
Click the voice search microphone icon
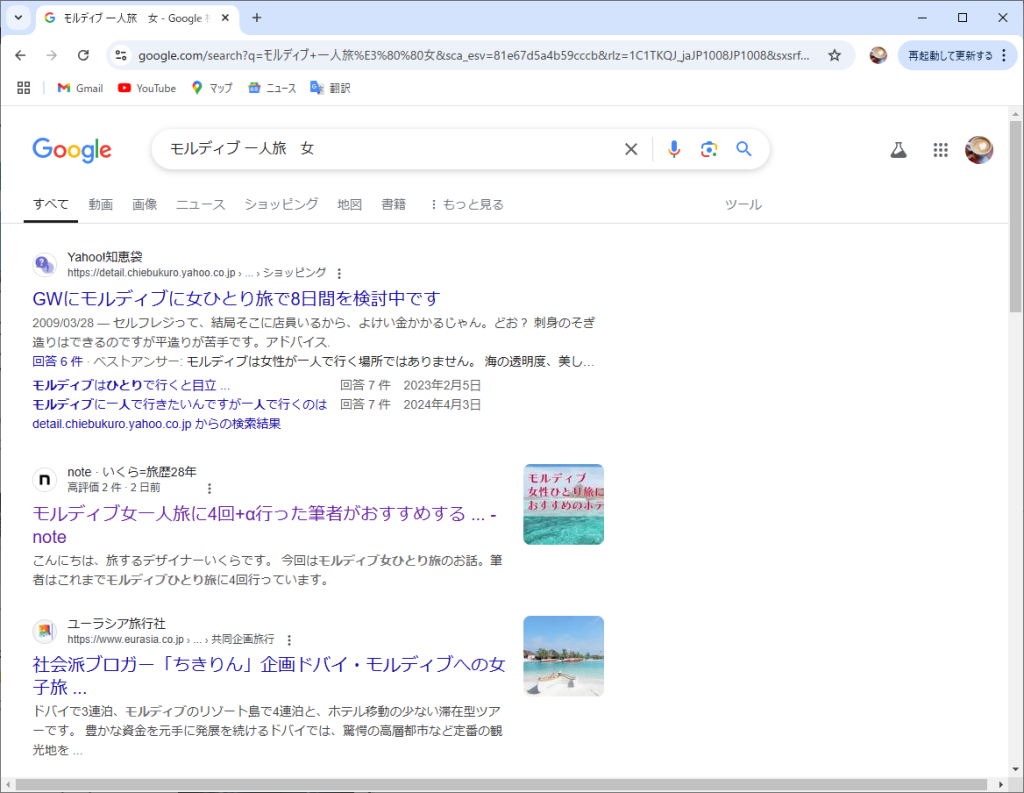pyautogui.click(x=674, y=149)
